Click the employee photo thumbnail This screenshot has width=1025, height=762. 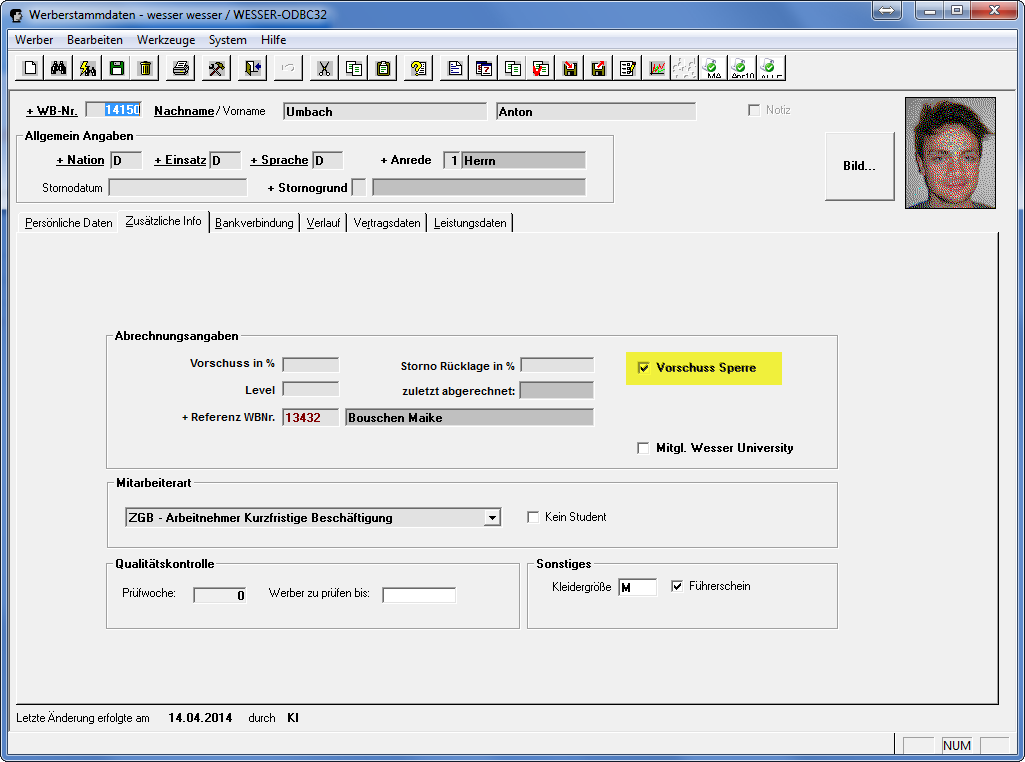[950, 153]
